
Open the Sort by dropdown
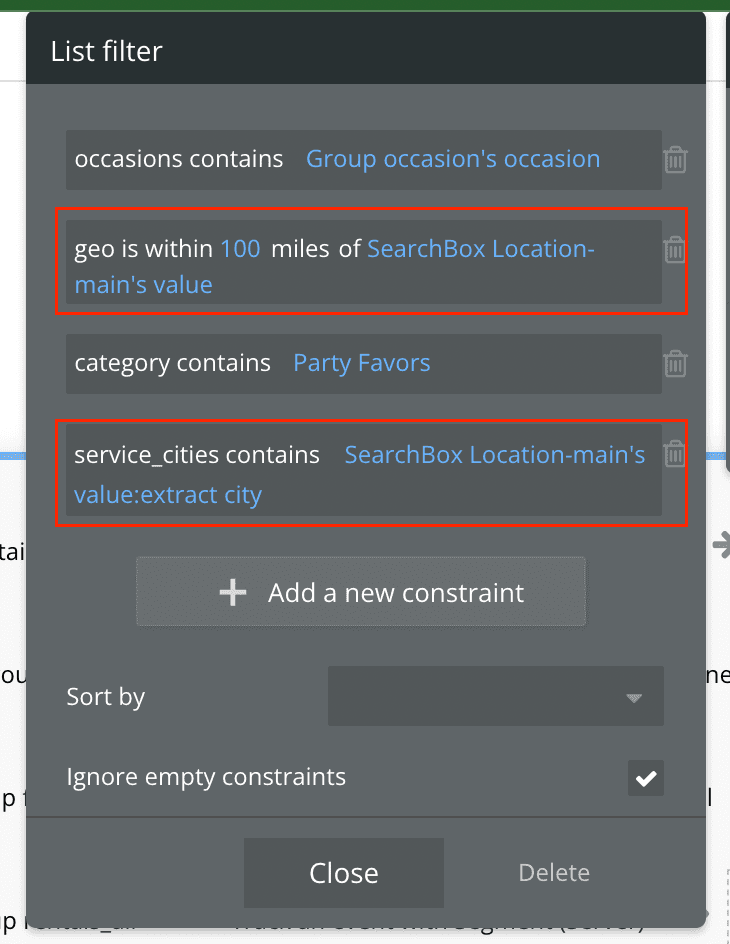point(495,696)
